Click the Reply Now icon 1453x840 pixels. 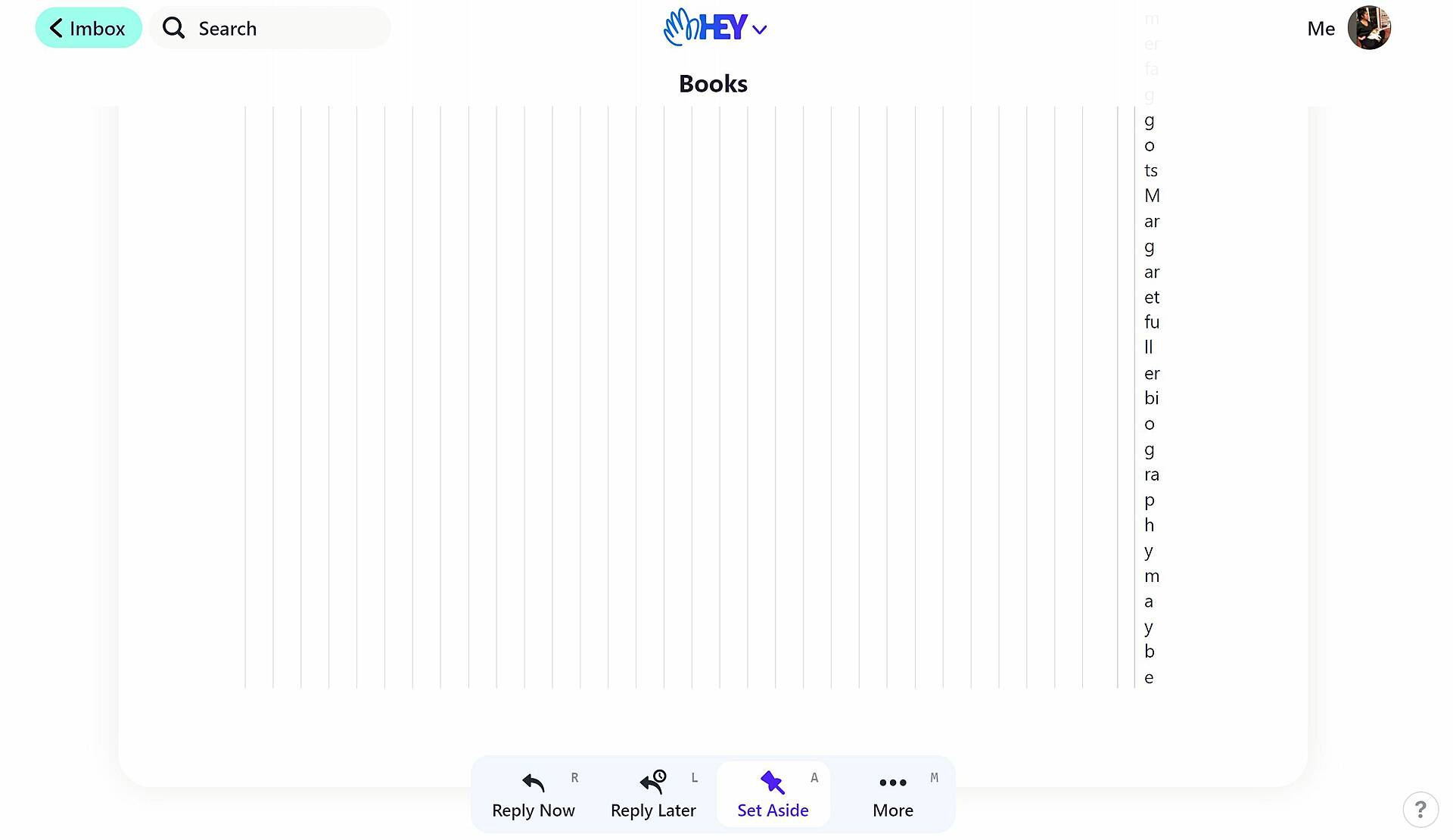[534, 783]
